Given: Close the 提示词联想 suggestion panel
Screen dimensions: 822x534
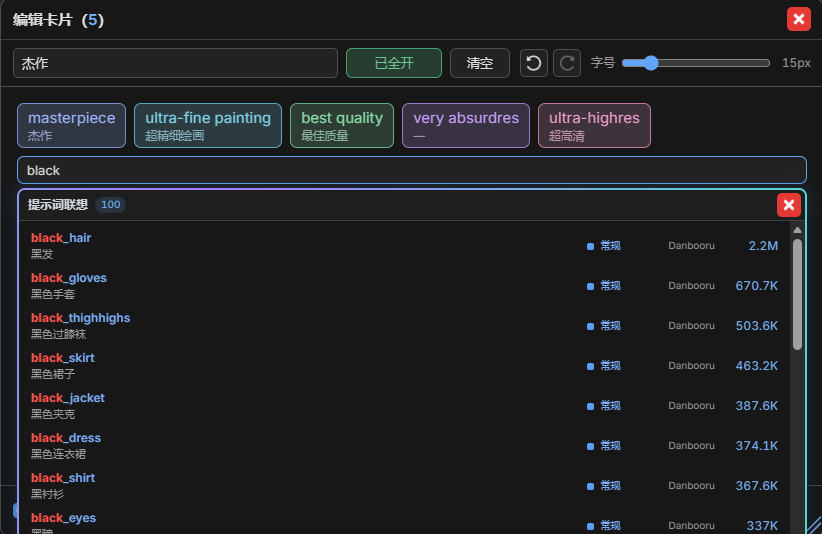Looking at the screenshot, I should (x=788, y=205).
